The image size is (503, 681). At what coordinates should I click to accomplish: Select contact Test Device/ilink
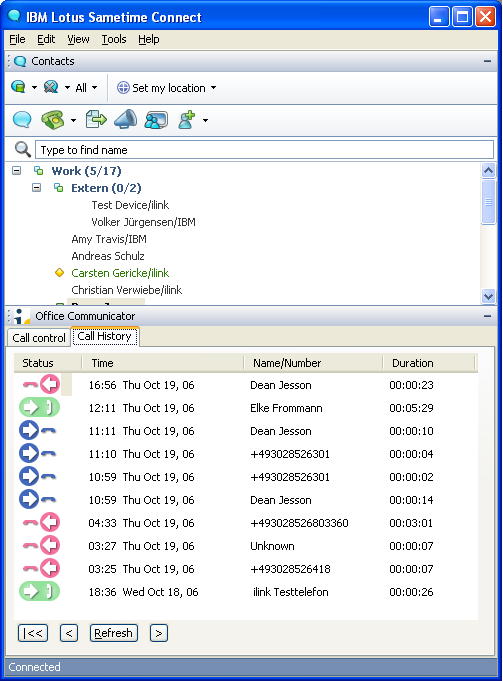[x=130, y=205]
